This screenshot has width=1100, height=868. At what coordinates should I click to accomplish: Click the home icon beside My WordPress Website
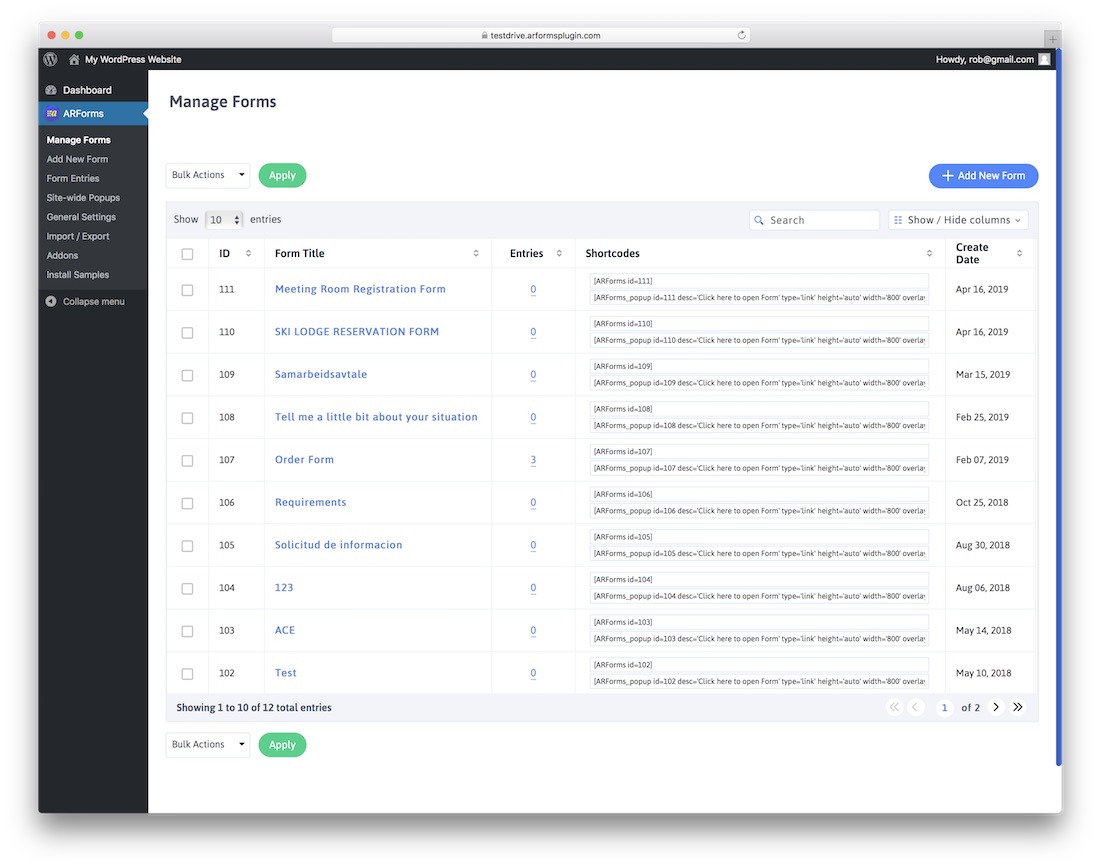(74, 60)
